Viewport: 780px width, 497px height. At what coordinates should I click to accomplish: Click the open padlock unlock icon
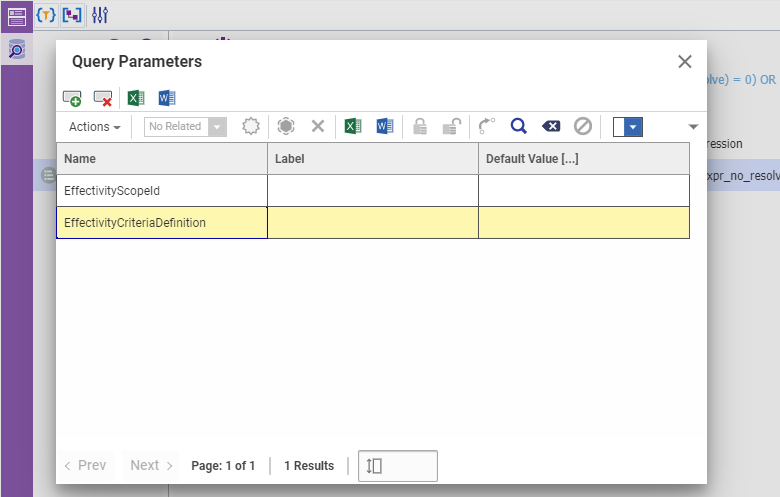pyautogui.click(x=452, y=126)
